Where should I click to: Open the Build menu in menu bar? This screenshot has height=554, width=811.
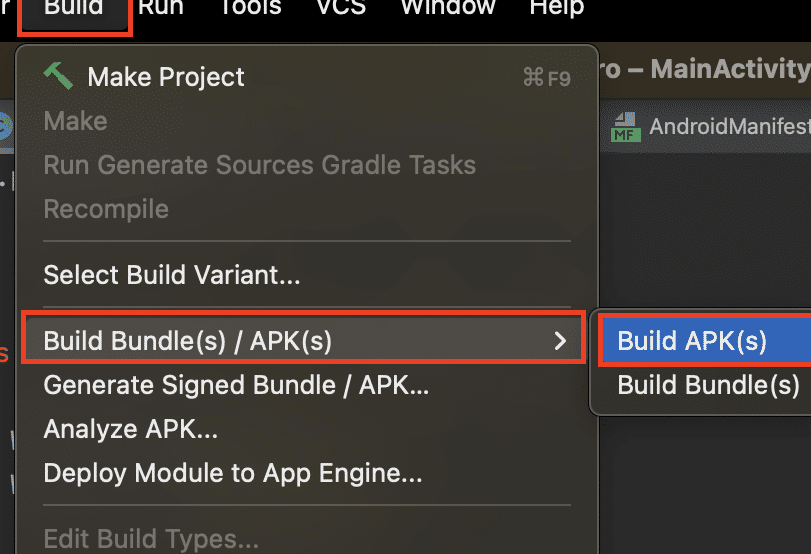[74, 8]
